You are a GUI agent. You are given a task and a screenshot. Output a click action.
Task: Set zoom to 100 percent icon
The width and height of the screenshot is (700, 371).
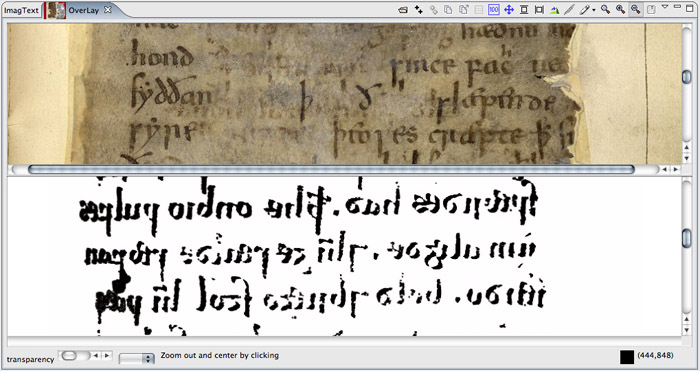point(494,10)
